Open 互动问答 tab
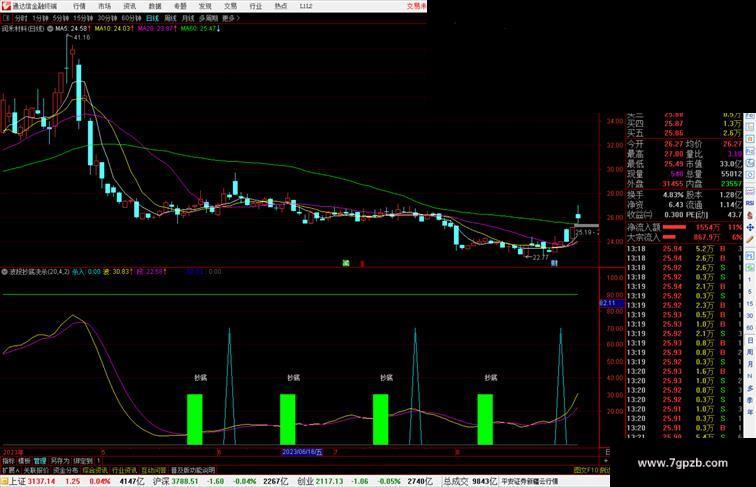Screen dimensions: 756x487 coord(154,470)
